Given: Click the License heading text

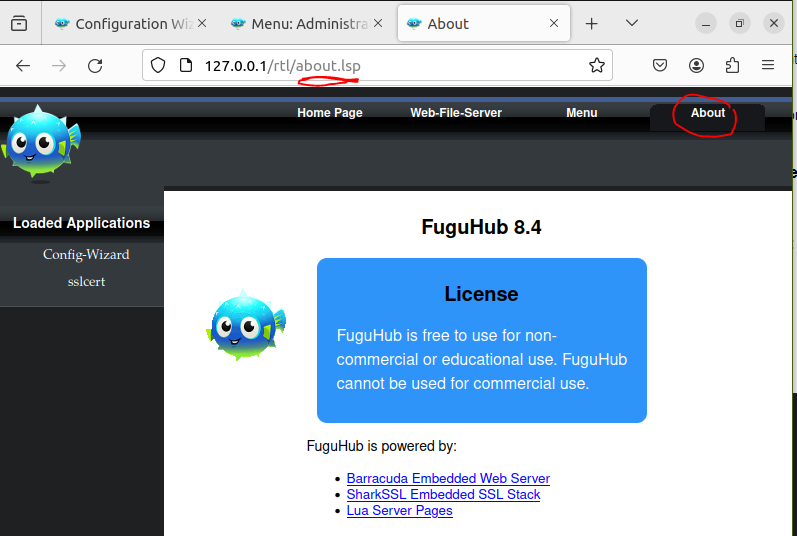Looking at the screenshot, I should pos(481,294).
